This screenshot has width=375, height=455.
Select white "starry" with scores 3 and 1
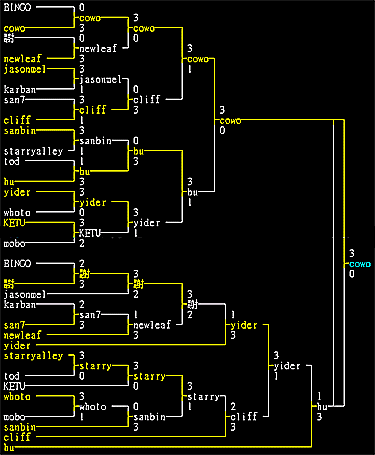pos(203,397)
